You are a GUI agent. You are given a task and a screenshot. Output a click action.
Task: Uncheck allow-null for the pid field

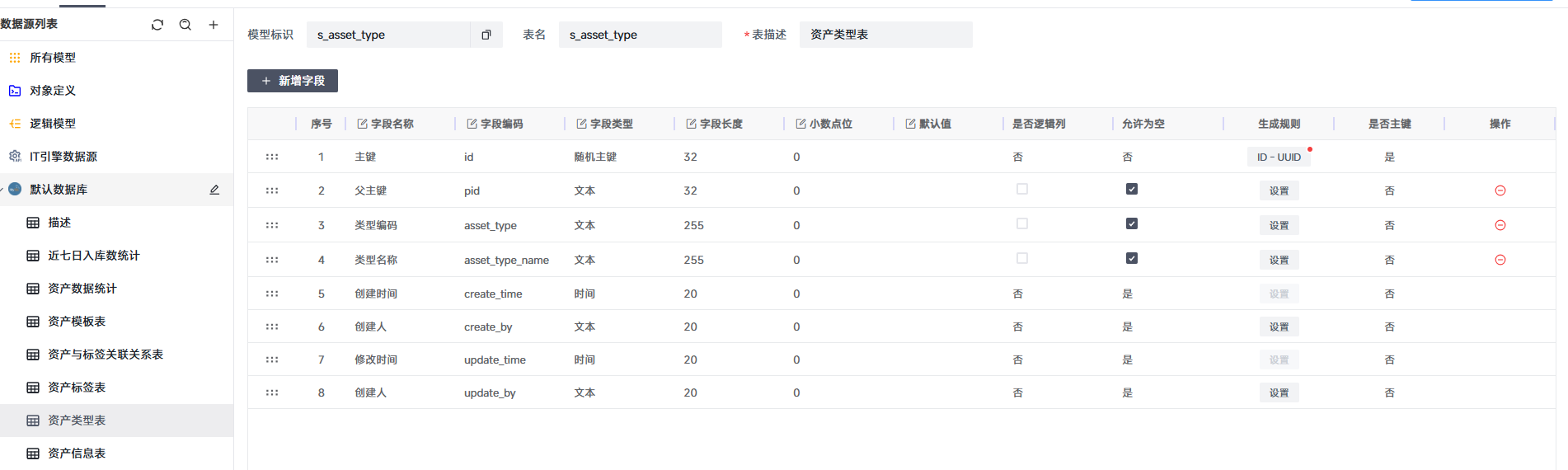point(1132,189)
